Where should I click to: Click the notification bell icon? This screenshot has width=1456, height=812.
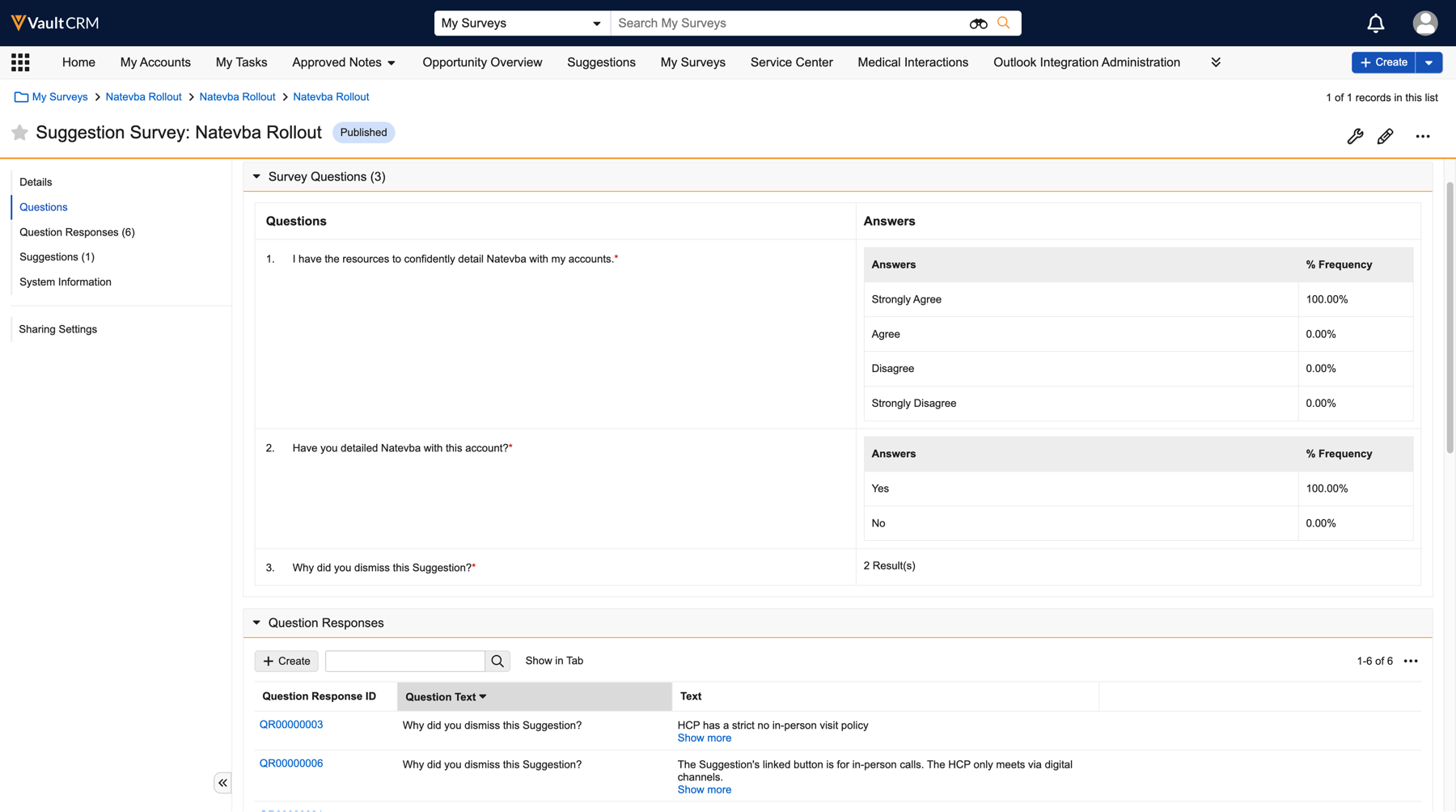tap(1375, 23)
